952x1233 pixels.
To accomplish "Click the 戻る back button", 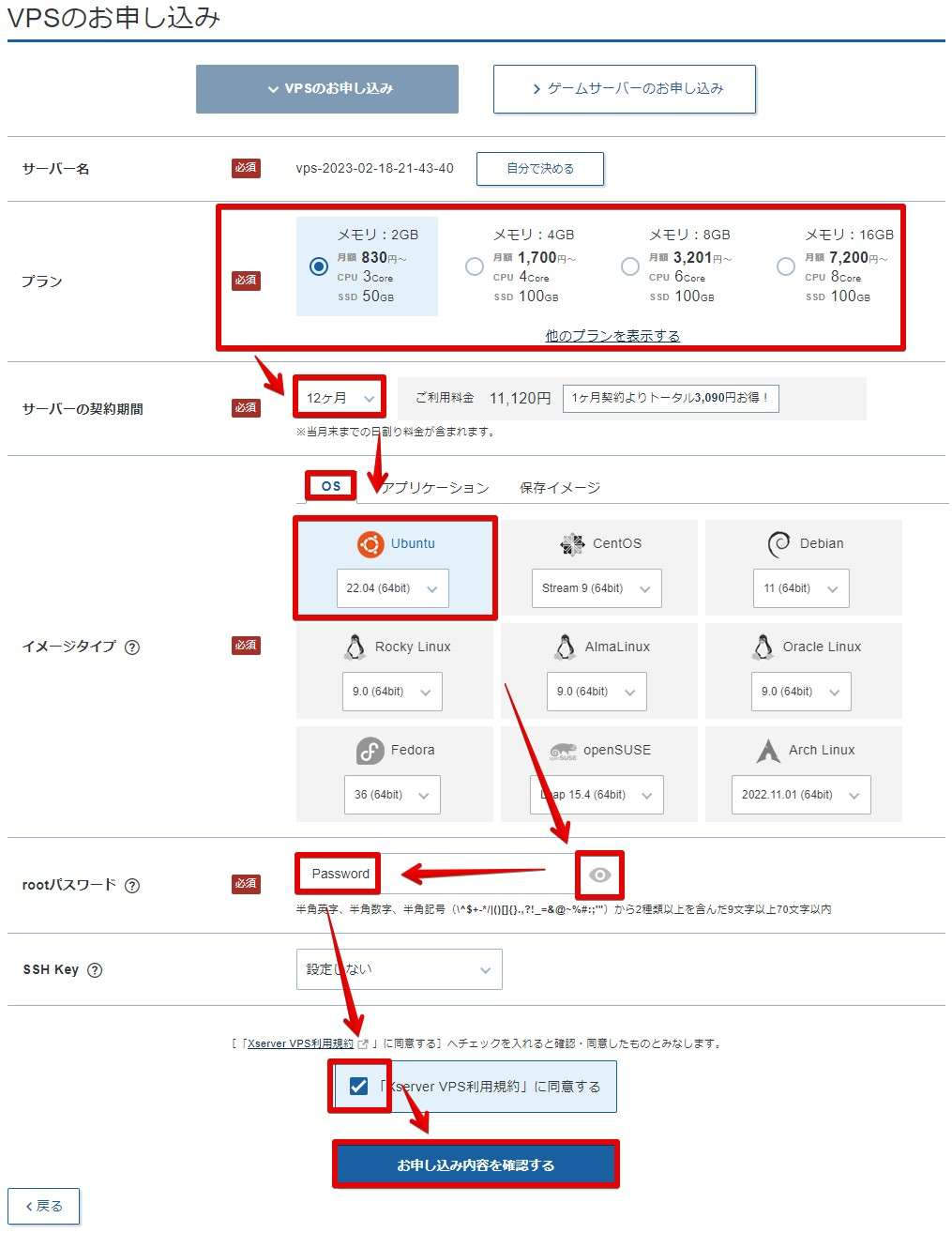I will (x=44, y=1207).
